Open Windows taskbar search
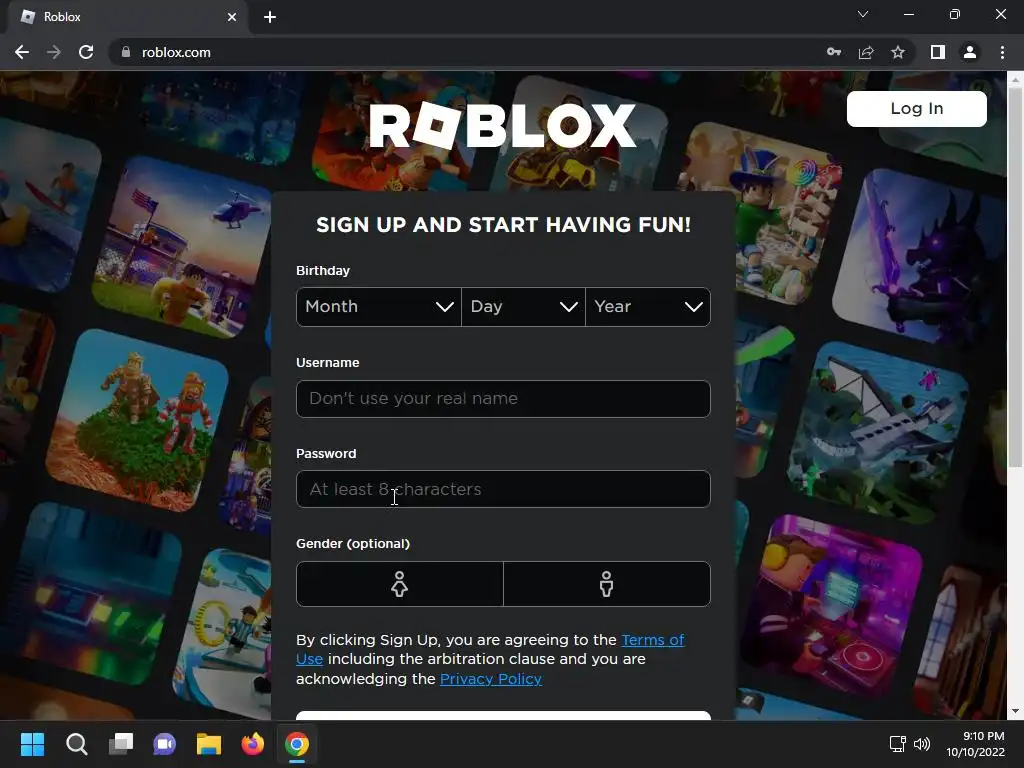The height and width of the screenshot is (768, 1024). 76,744
